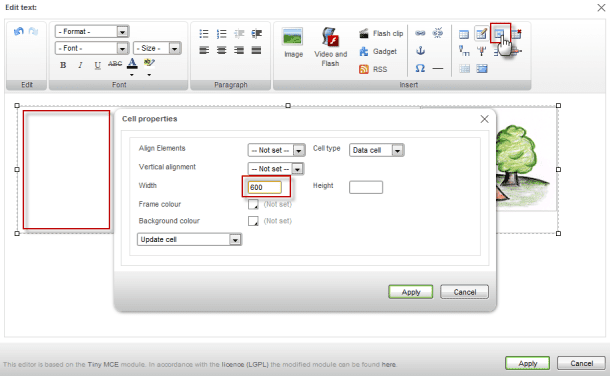The width and height of the screenshot is (610, 376).
Task: Insert Video and Flash content
Action: [x=330, y=47]
